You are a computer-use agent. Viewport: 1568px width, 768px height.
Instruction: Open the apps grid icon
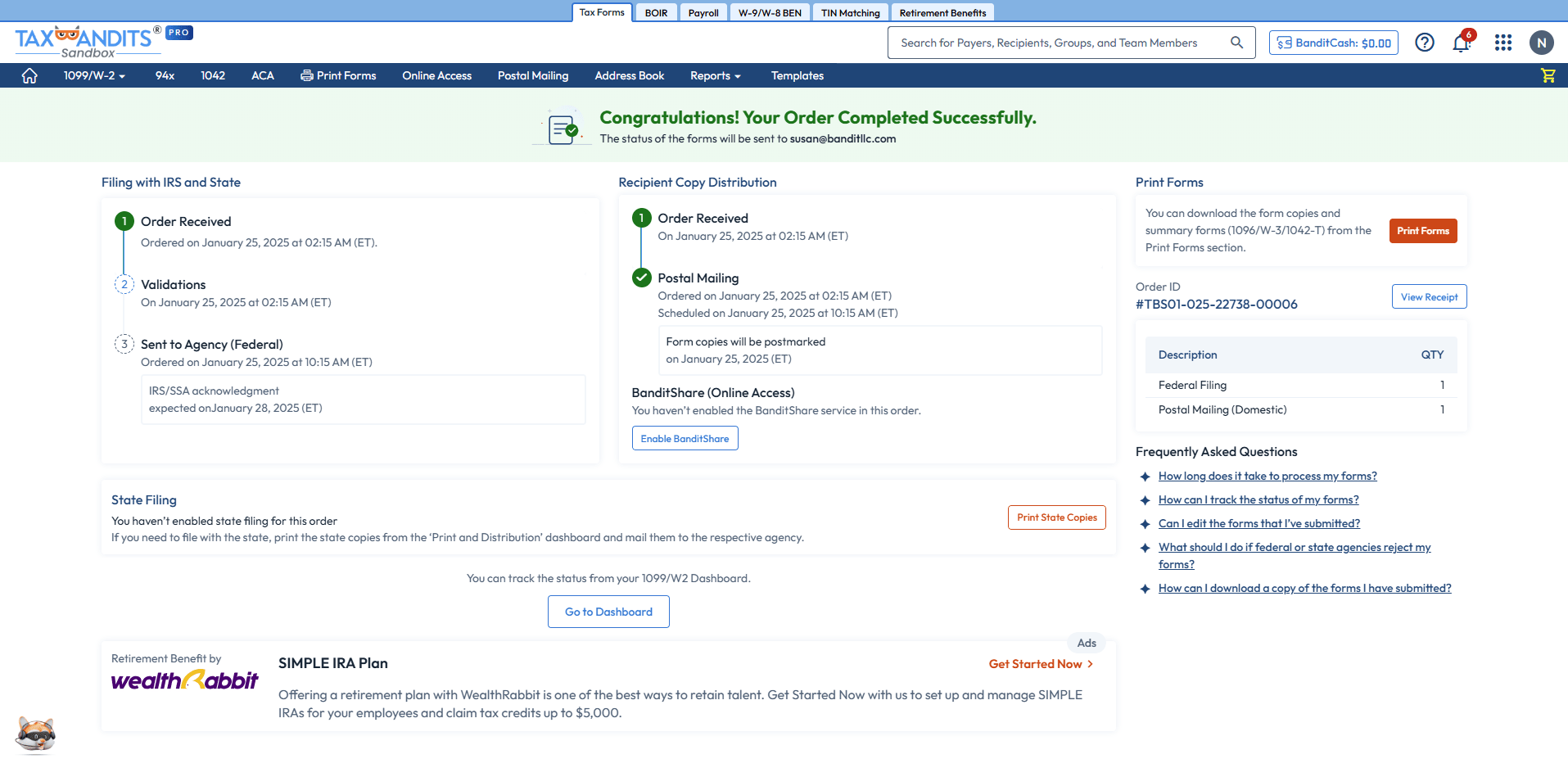coord(1503,43)
